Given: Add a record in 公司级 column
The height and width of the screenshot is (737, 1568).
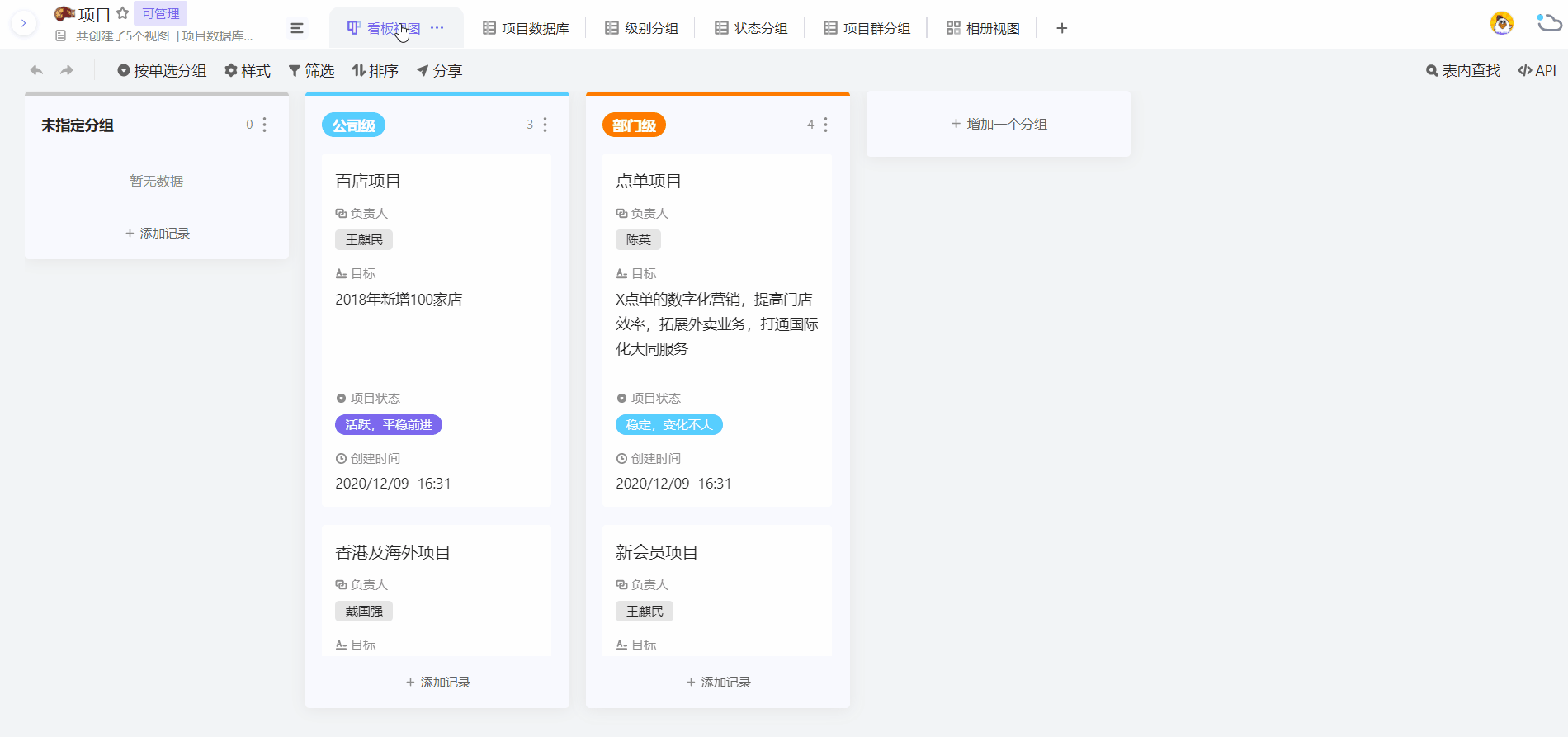Looking at the screenshot, I should click(437, 683).
